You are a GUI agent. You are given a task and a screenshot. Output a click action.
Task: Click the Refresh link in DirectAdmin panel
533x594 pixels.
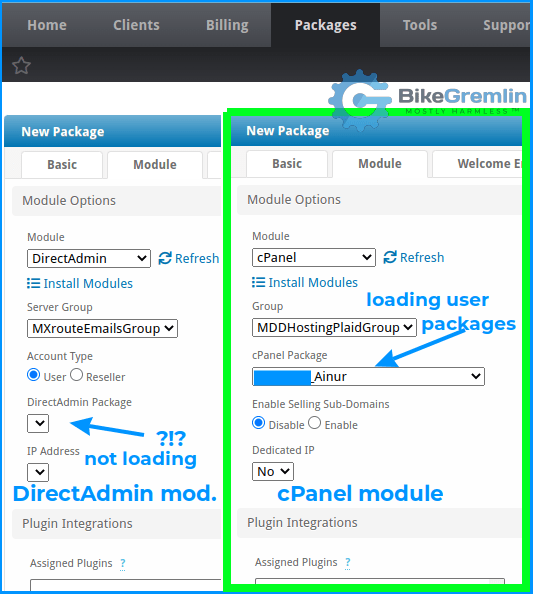[x=197, y=258]
